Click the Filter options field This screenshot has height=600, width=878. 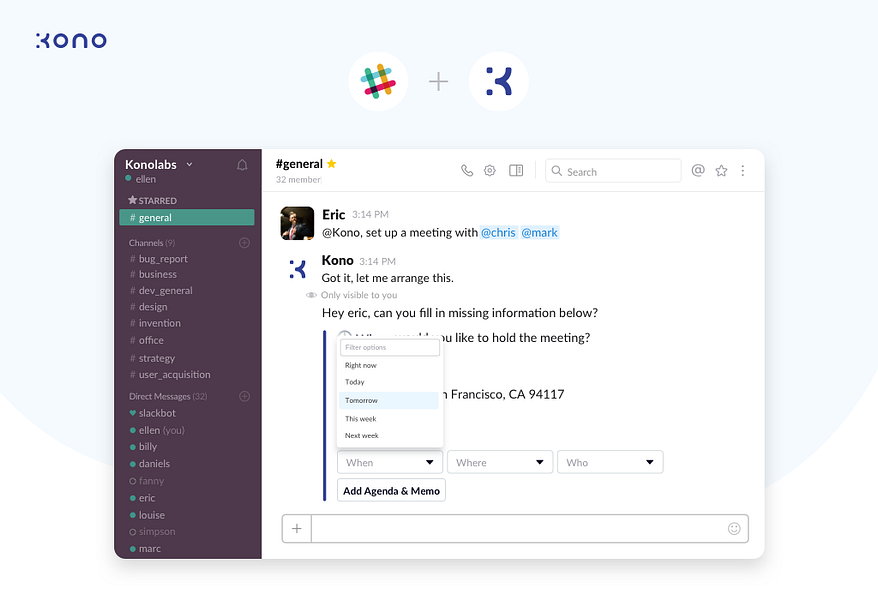[x=390, y=348]
